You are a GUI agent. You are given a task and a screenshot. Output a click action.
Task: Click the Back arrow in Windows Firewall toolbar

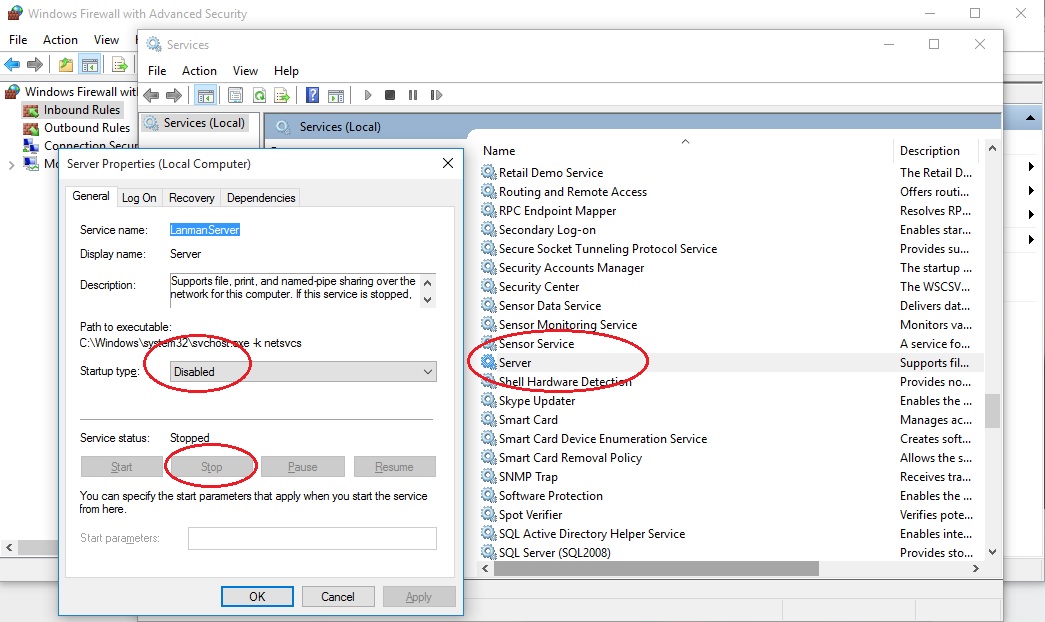(x=12, y=65)
